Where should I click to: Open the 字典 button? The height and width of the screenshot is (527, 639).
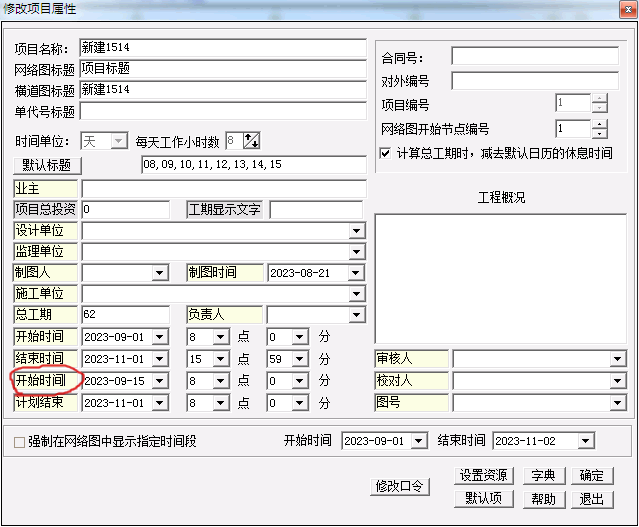[544, 476]
